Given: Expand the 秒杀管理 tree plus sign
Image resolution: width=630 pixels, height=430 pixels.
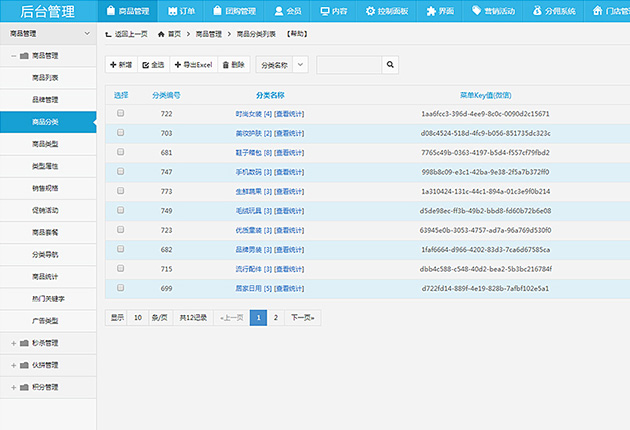Looking at the screenshot, I should click(x=14, y=344).
